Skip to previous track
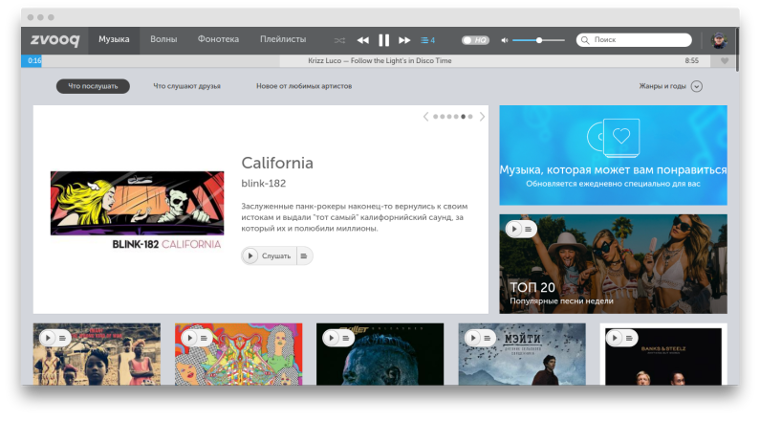The height and width of the screenshot is (422, 760). point(363,40)
